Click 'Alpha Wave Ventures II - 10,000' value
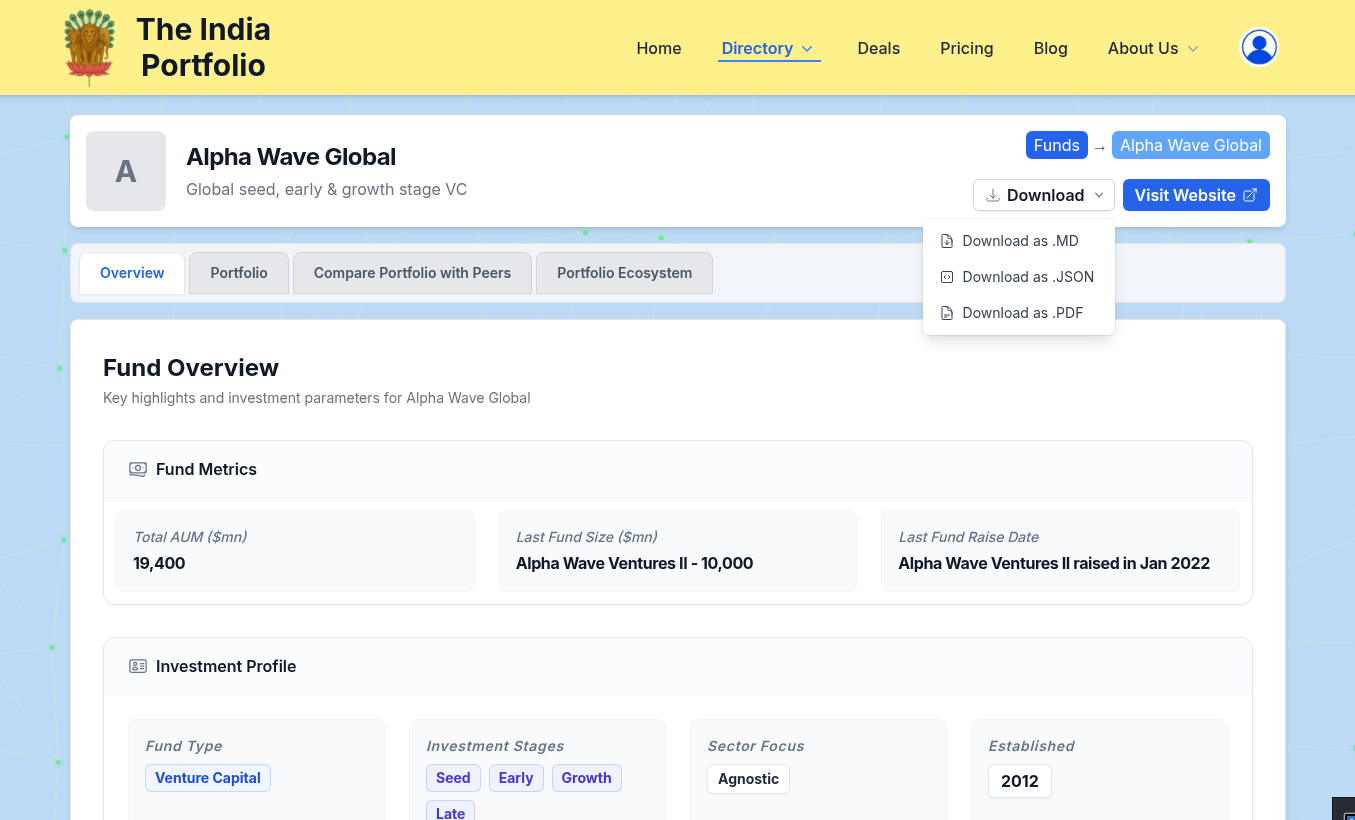Viewport: 1355px width, 820px height. [634, 563]
